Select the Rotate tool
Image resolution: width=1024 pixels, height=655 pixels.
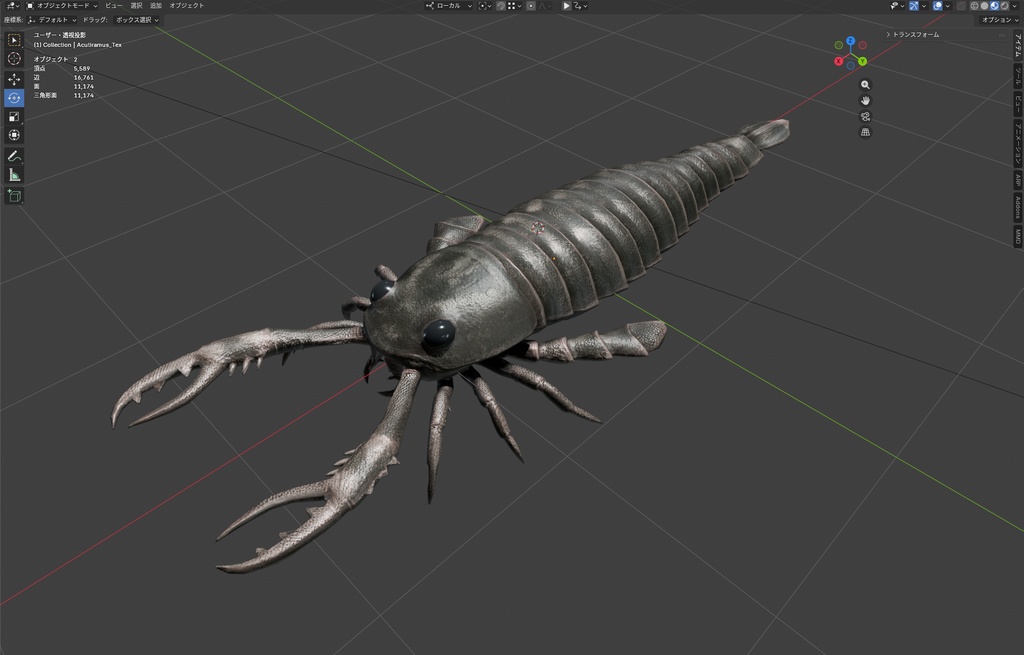tap(14, 98)
